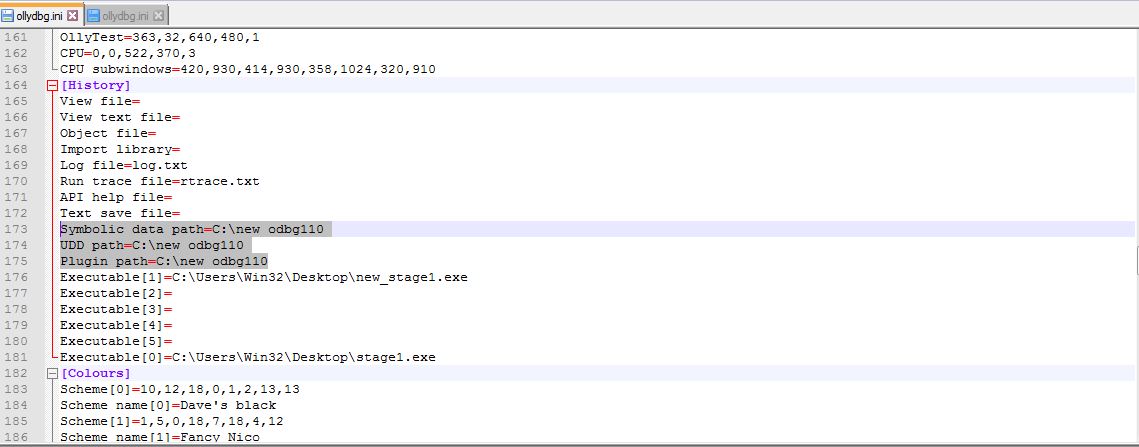This screenshot has height=447, width=1139.
Task: Click the Log file=log.txt line
Action: [x=123, y=165]
